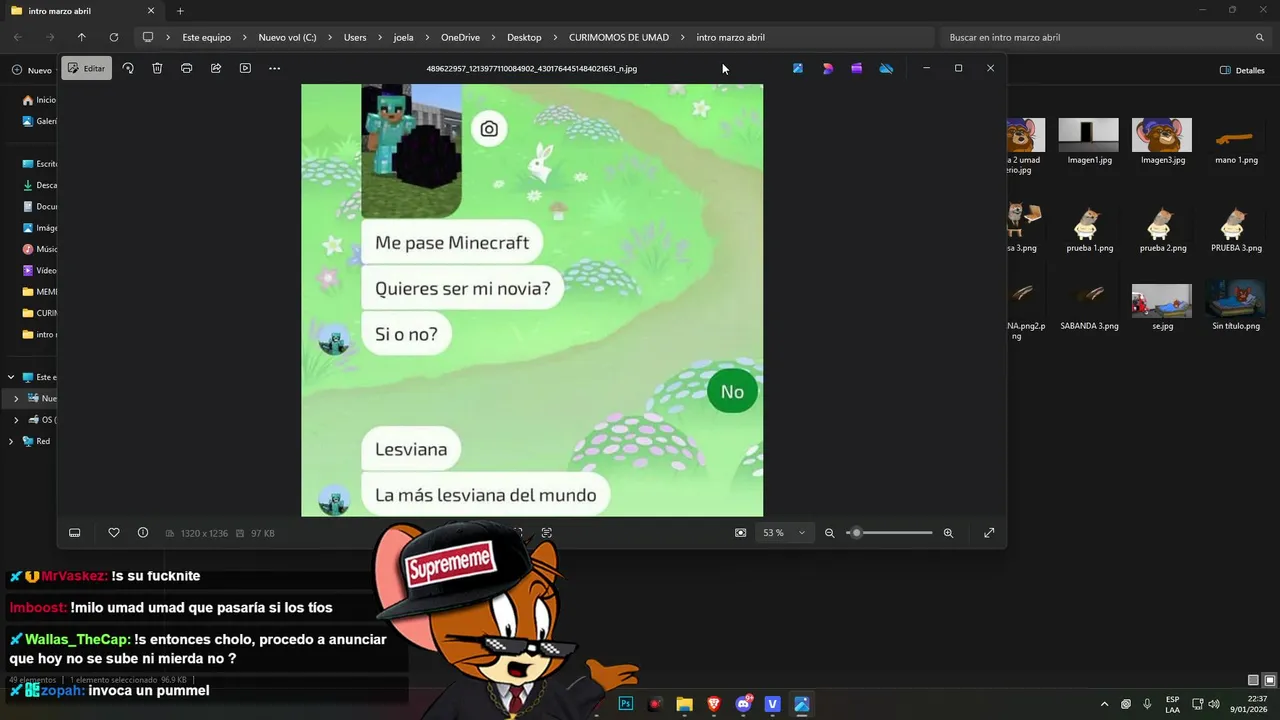This screenshot has width=1280, height=720.
Task: Click Este equipo in the address bar
Action: click(206, 37)
